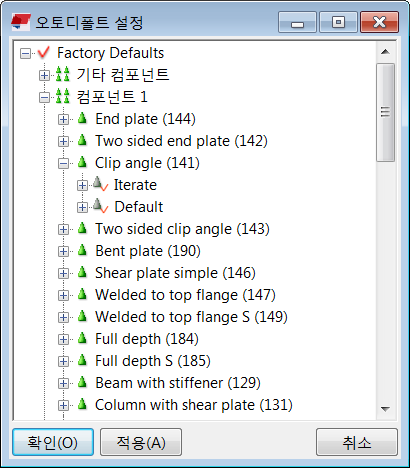Expand the 기타 컴포넌트 group
Image resolution: width=410 pixels, height=468 pixels.
pos(44,75)
